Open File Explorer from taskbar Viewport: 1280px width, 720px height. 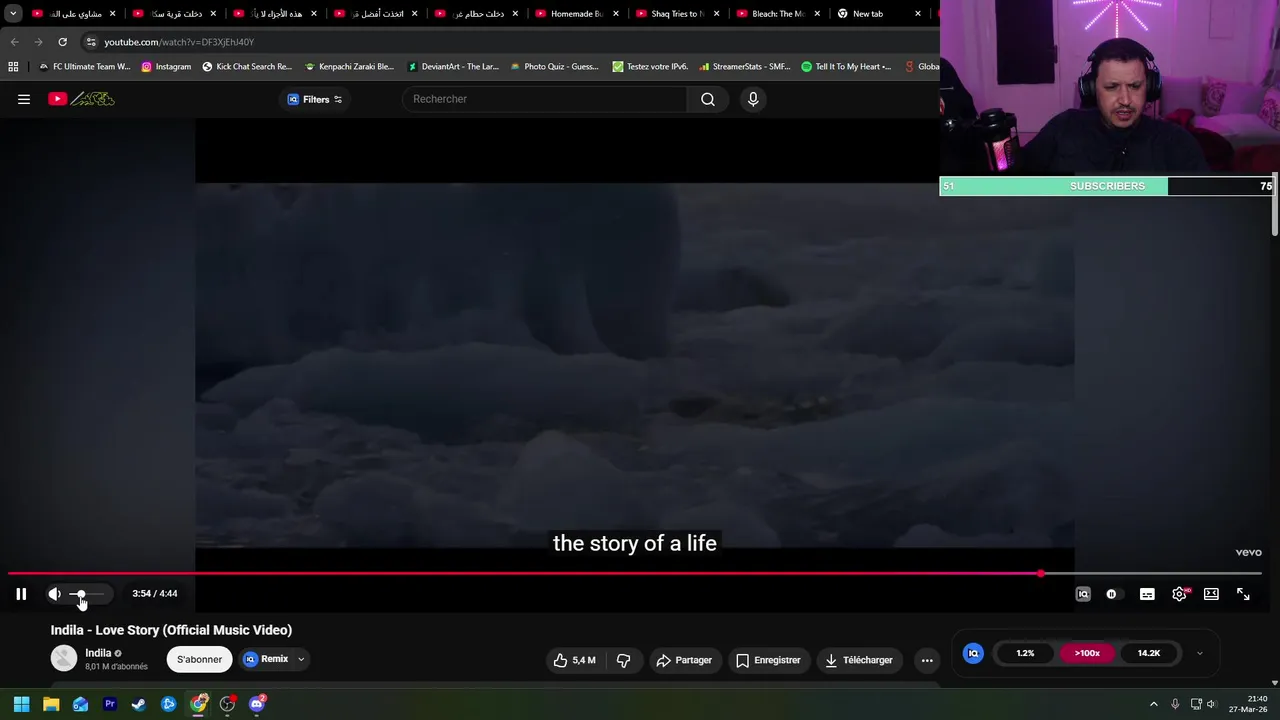[x=51, y=704]
